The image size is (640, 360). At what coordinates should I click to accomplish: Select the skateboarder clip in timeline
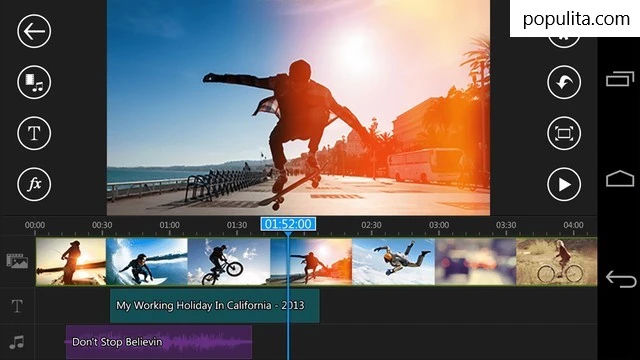coord(311,262)
